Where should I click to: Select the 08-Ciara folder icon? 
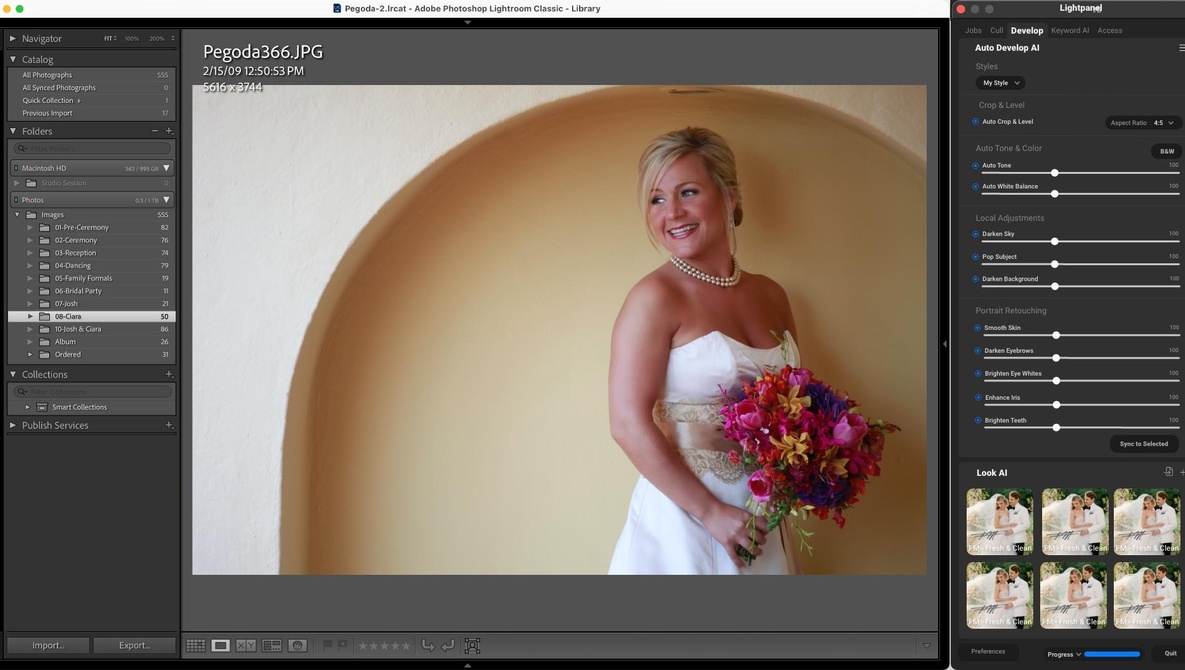[45, 316]
